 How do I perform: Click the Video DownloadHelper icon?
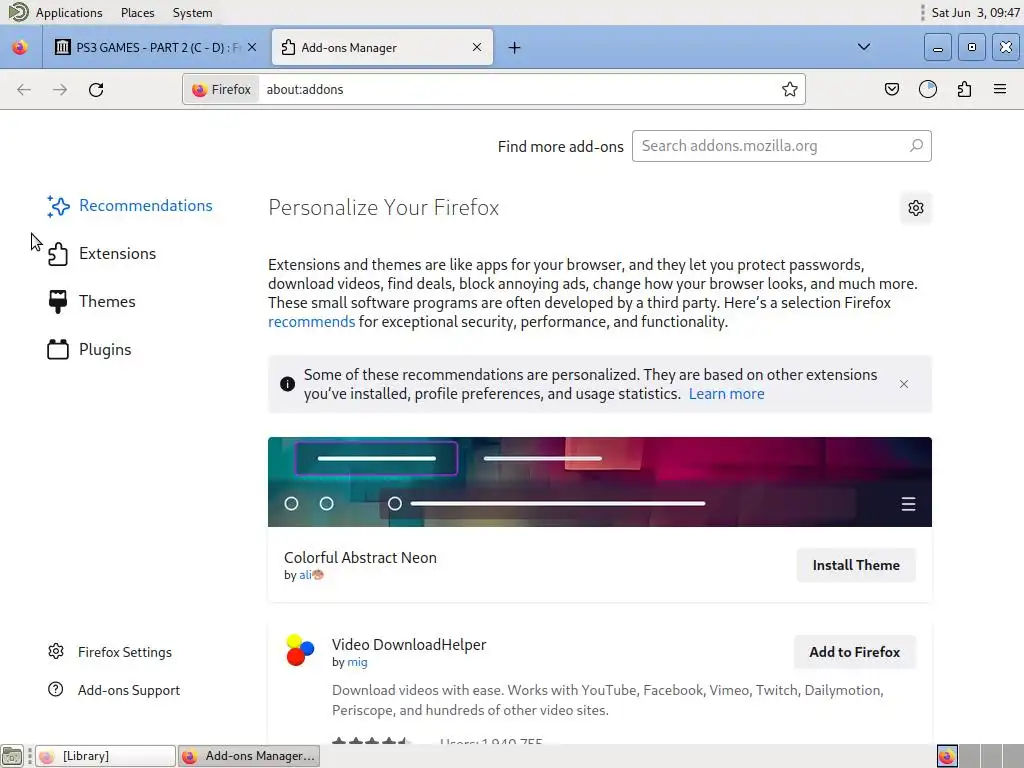pos(300,650)
